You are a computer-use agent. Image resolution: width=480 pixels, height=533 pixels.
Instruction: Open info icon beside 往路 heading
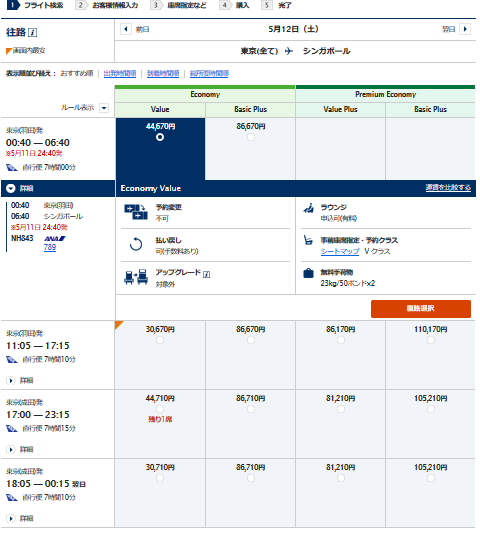click(32, 32)
